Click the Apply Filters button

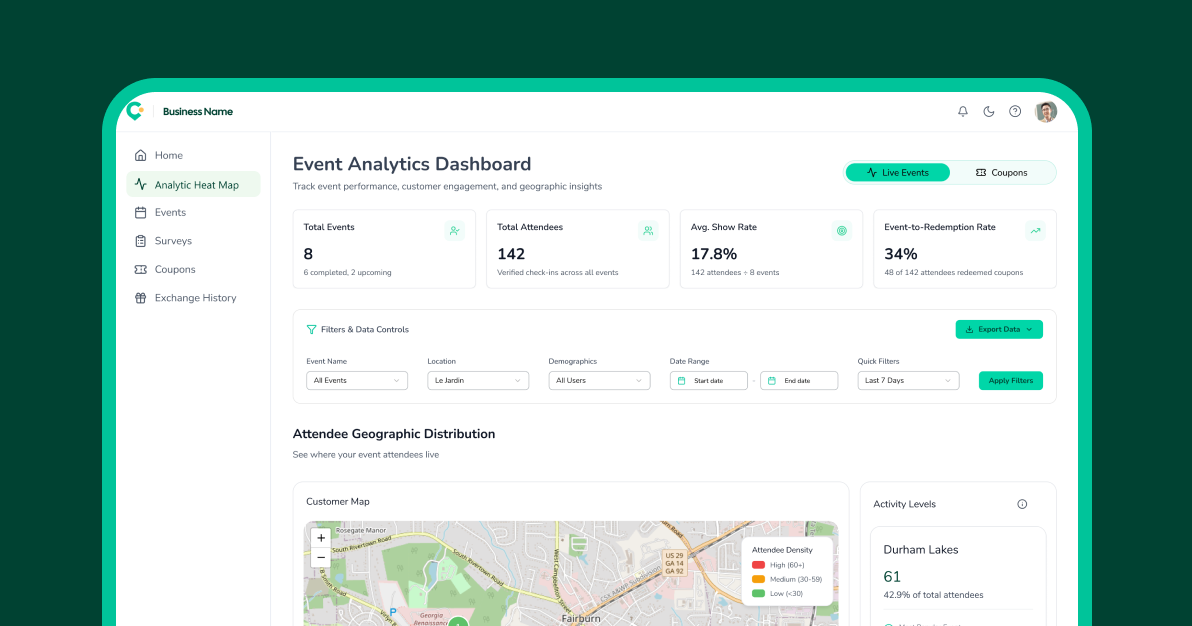(1010, 380)
